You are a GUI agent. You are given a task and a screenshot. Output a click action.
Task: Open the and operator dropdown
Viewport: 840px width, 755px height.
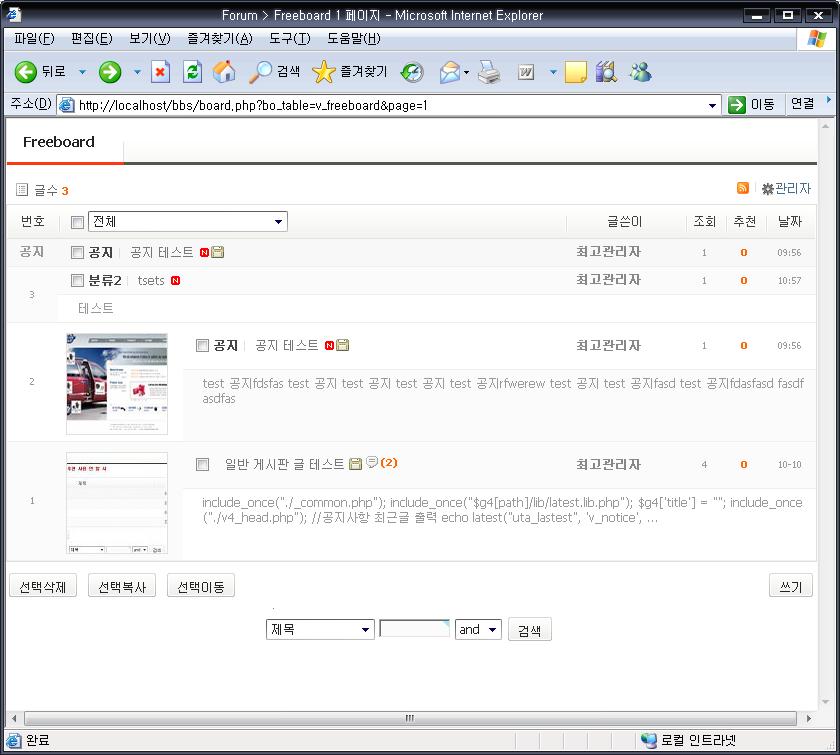click(478, 630)
